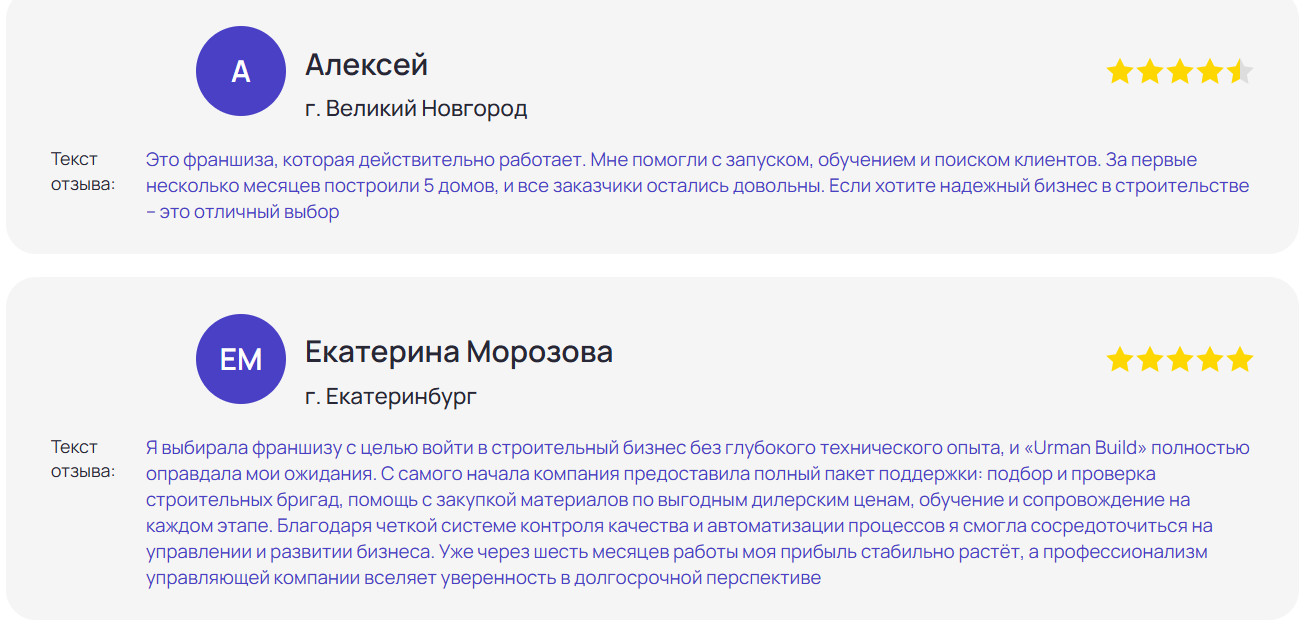Click Екатерина's review text mentioning Urman Build

(697, 513)
